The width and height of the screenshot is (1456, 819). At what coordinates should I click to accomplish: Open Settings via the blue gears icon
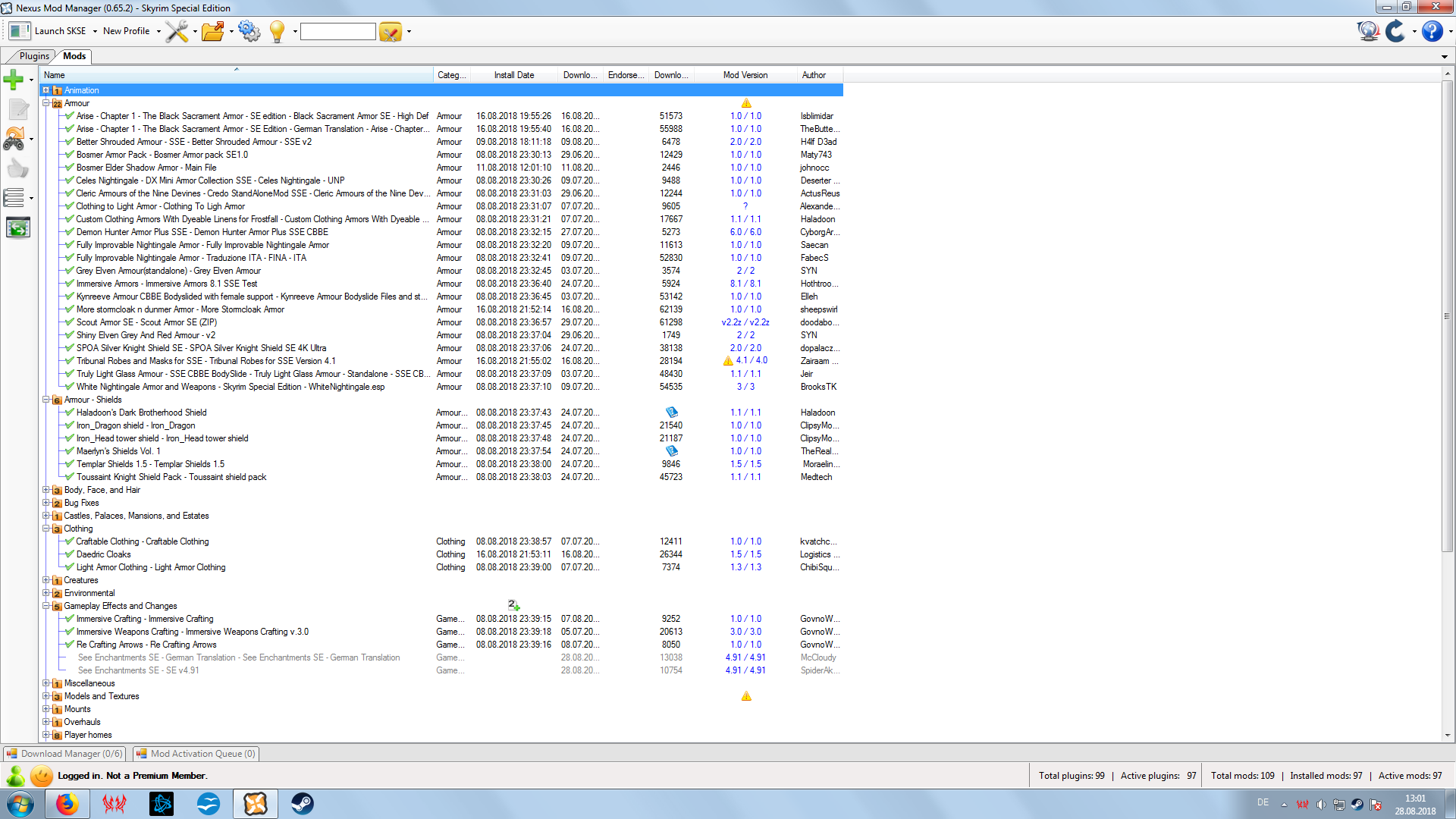(x=249, y=31)
